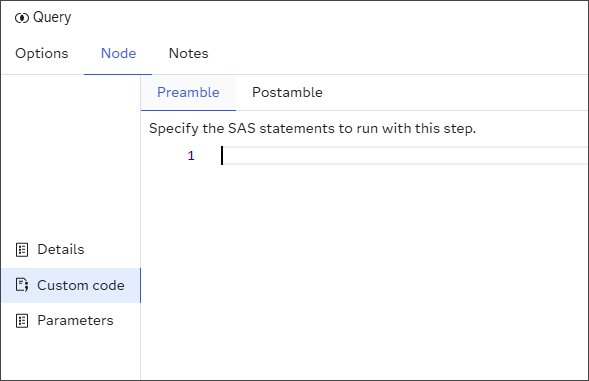Click into the code editor's first line
Viewport: 589px width, 381px height.
click(x=404, y=156)
